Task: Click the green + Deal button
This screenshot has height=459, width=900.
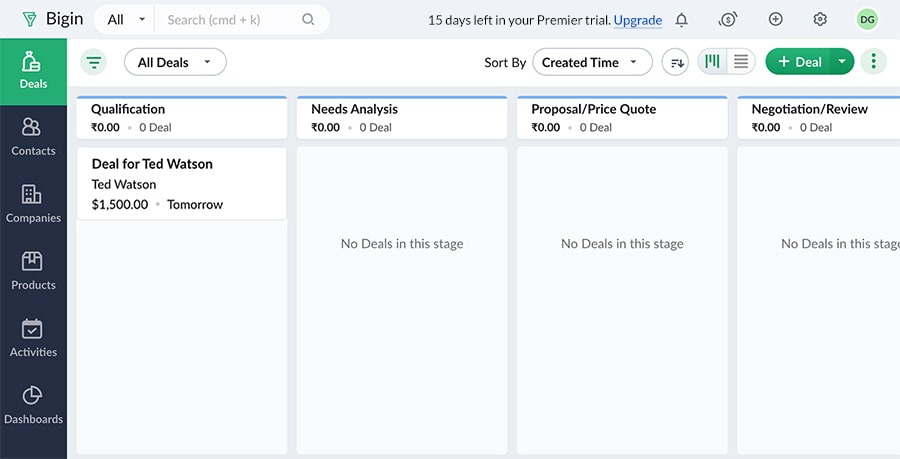Action: (x=798, y=62)
